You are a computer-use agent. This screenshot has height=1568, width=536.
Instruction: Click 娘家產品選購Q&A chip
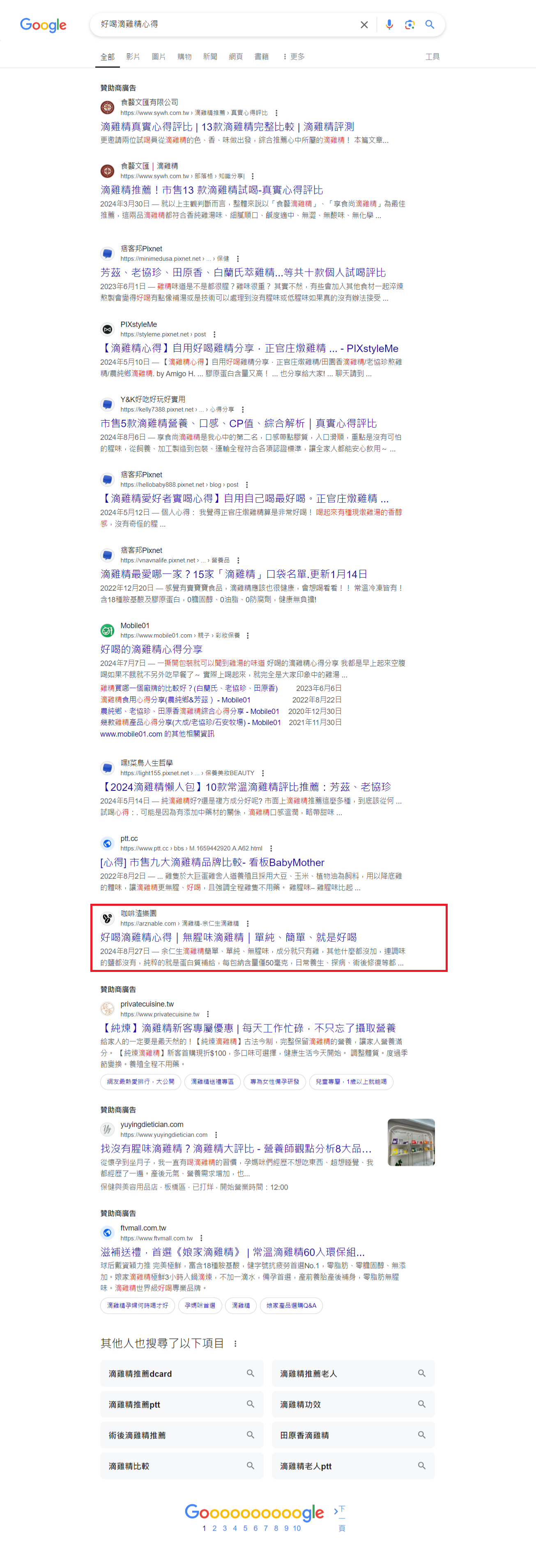coord(292,1306)
